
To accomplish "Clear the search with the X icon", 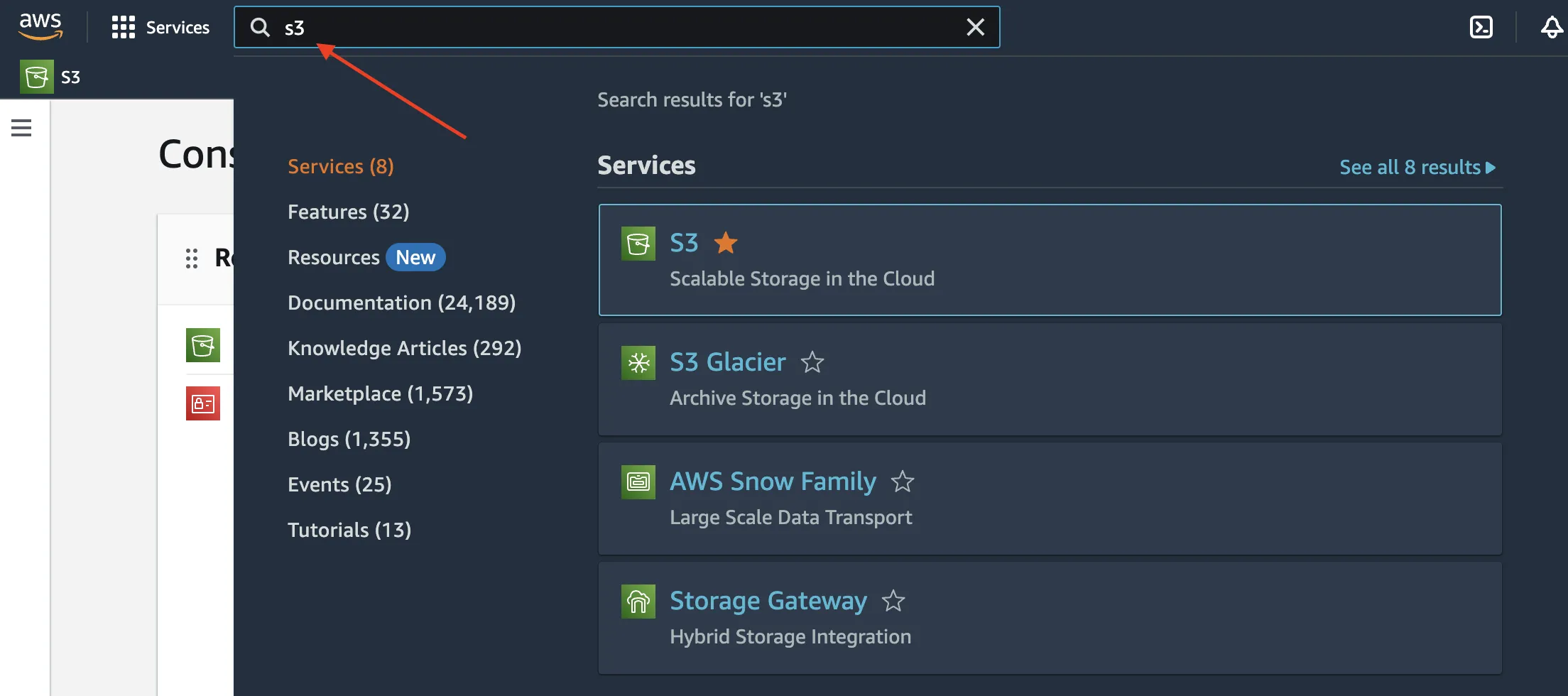I will [975, 28].
